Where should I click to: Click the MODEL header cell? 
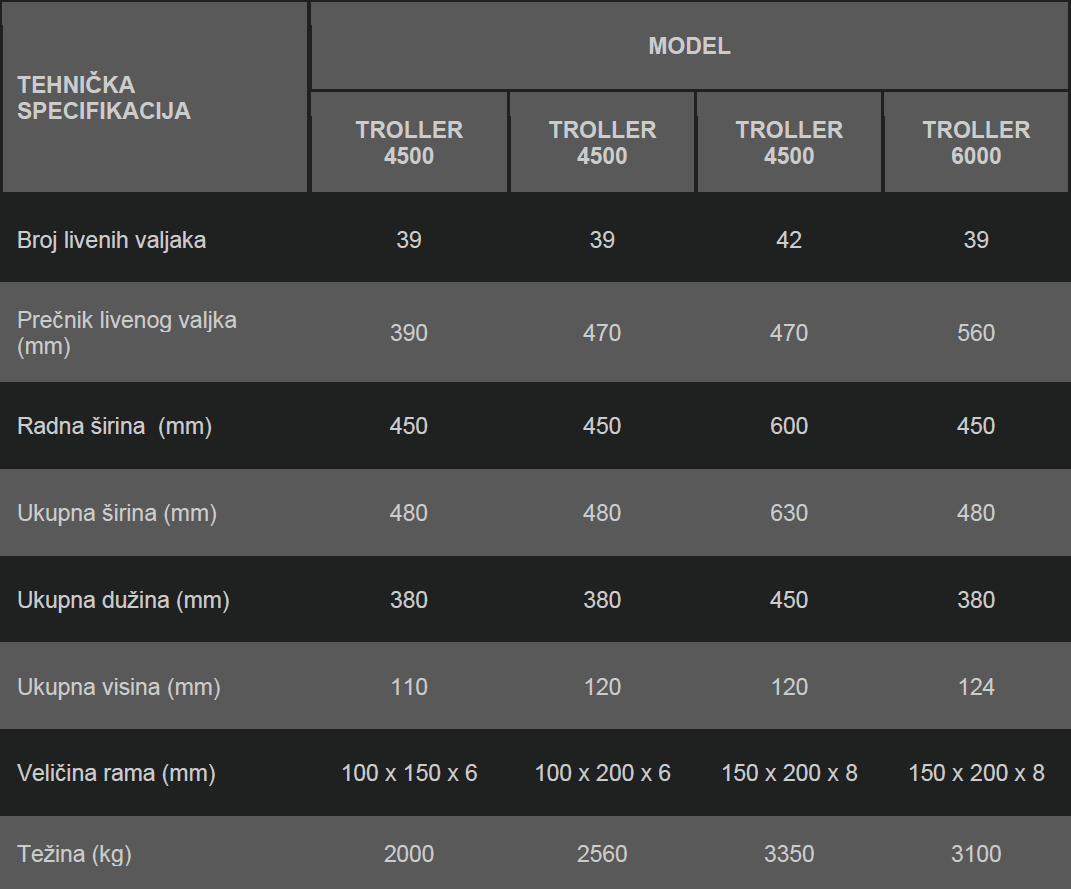tap(689, 46)
